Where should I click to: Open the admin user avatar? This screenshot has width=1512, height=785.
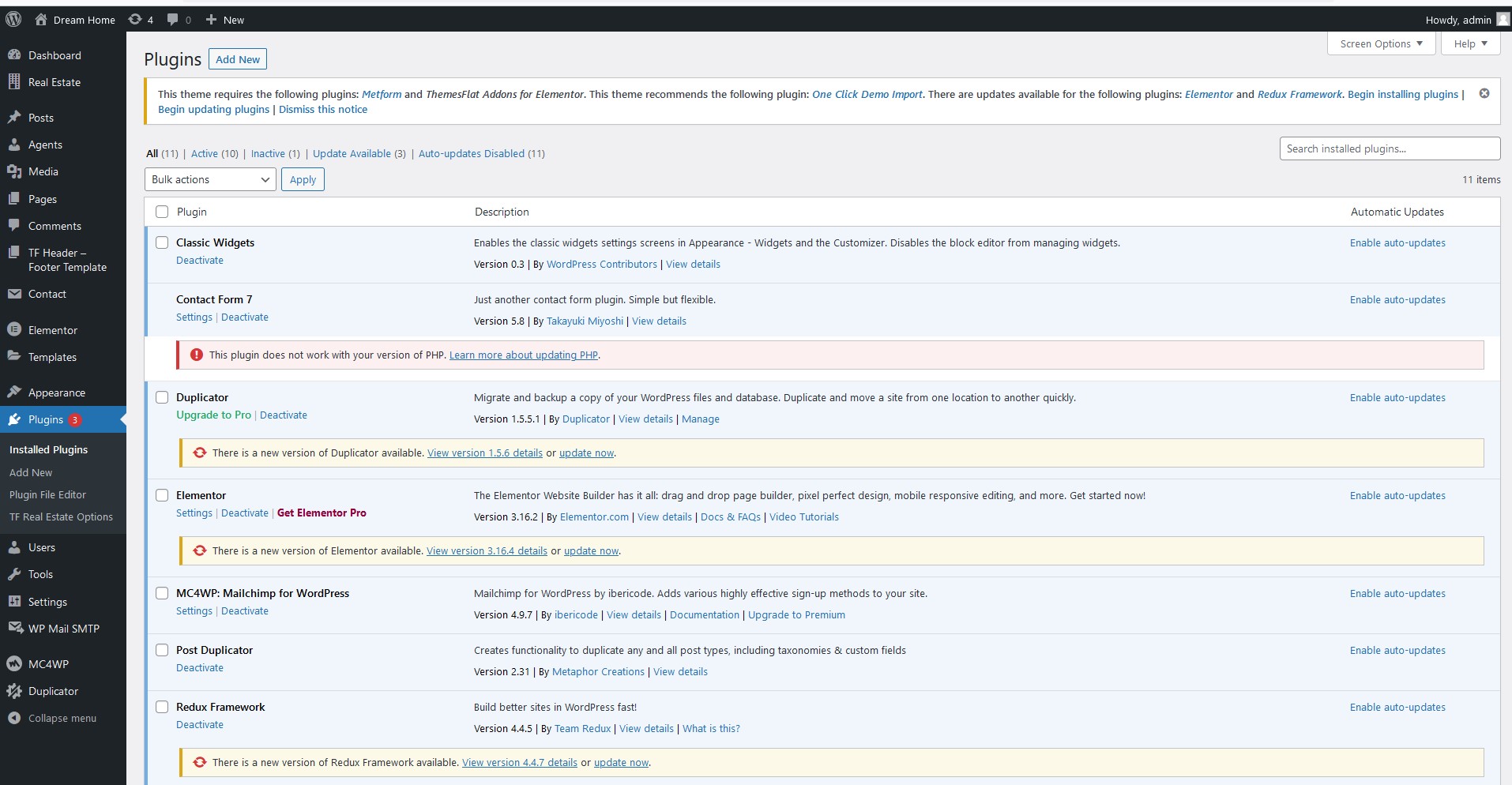[1503, 20]
